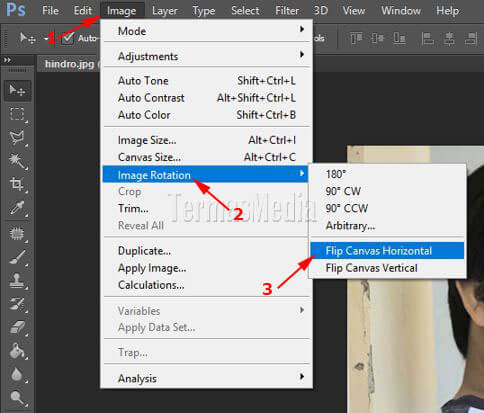Image resolution: width=484 pixels, height=413 pixels.
Task: Open the Image Rotation submenu entry
Action: [205, 175]
